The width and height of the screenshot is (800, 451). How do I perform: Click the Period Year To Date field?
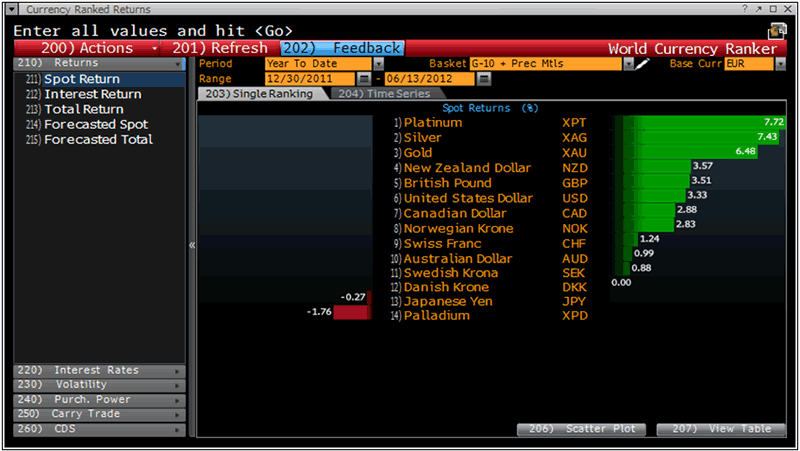[318, 64]
